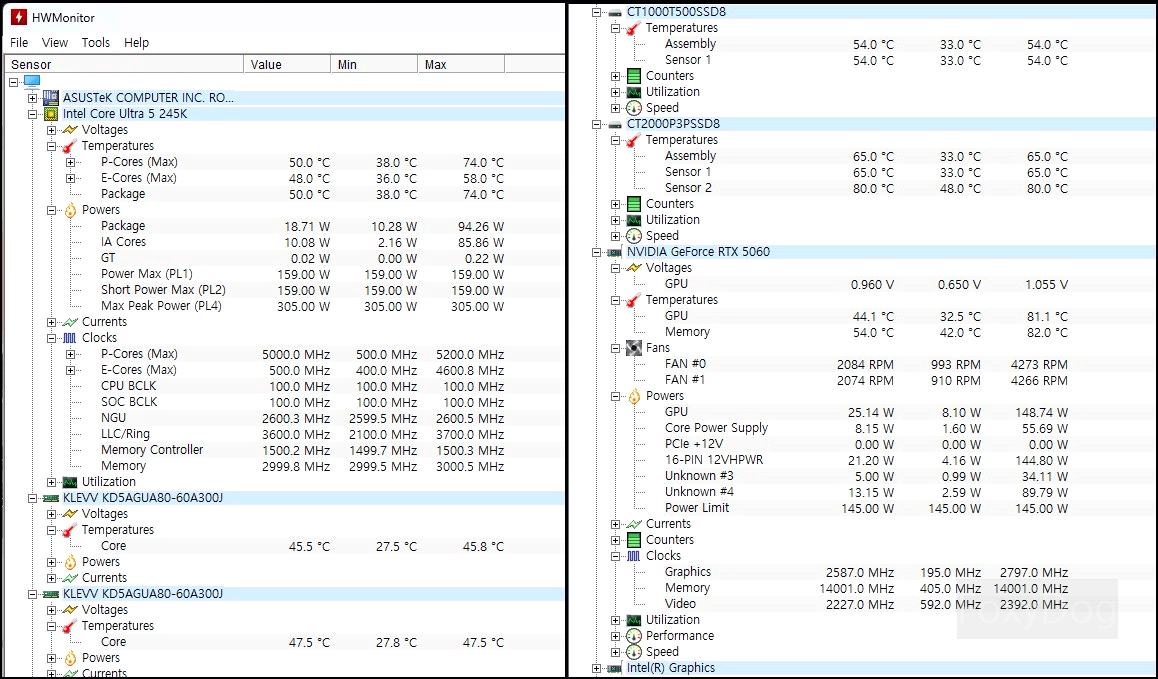Screen dimensions: 1158x679
Task: Click the CPU Voltages icon
Action: [70, 130]
